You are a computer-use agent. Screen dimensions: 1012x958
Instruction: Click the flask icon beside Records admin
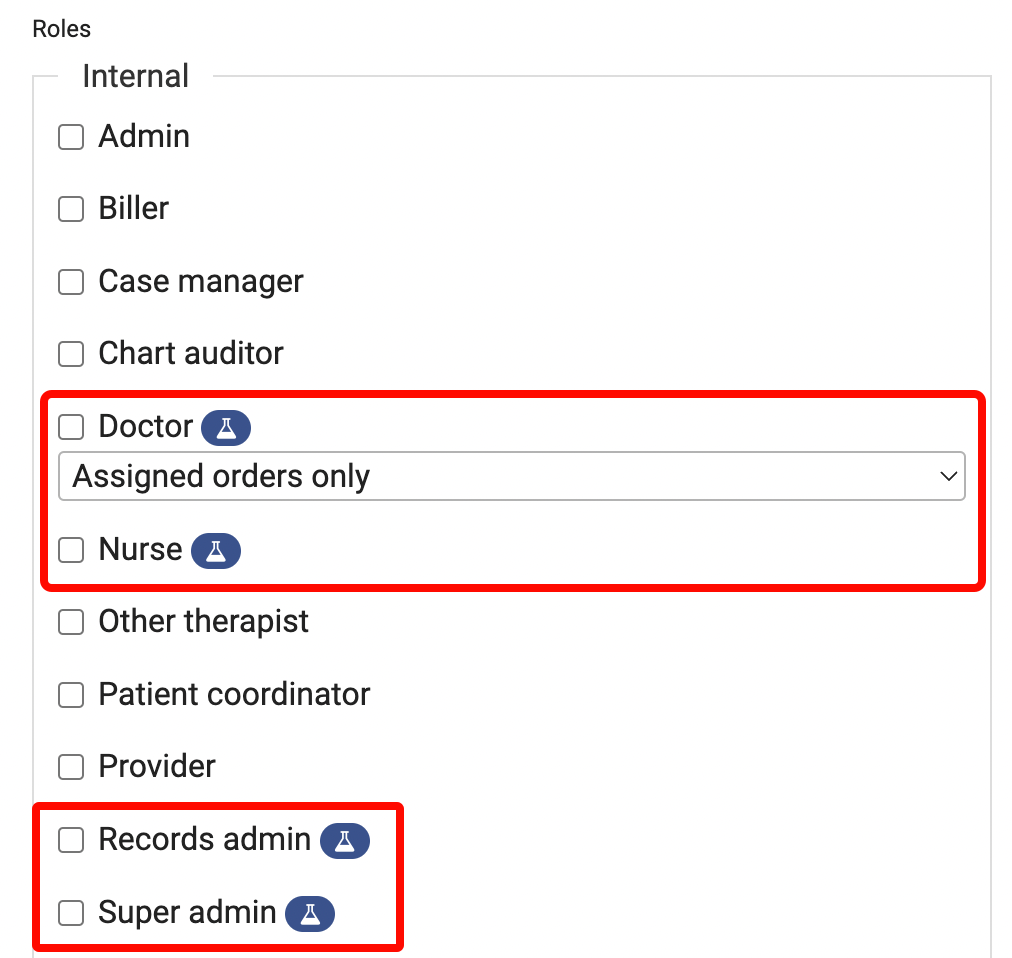point(345,841)
